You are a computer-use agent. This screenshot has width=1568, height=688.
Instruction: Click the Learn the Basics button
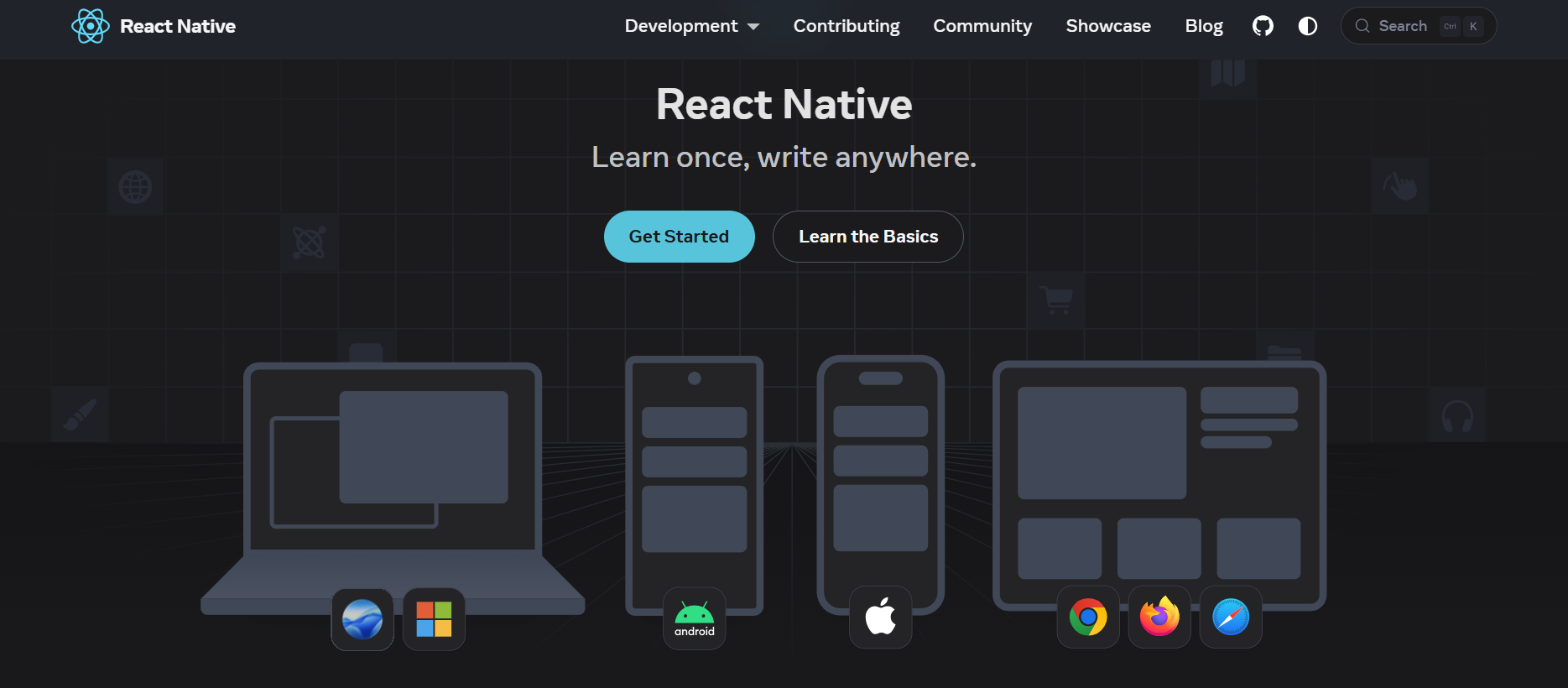tap(868, 237)
